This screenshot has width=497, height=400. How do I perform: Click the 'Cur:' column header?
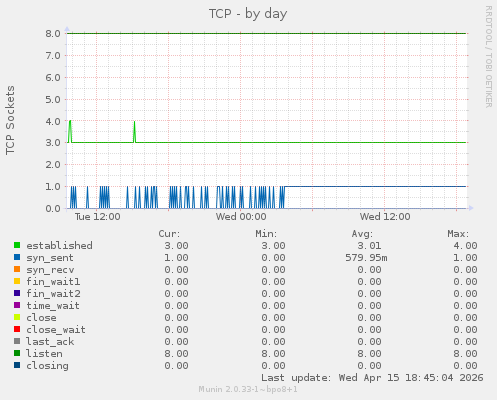pos(169,234)
